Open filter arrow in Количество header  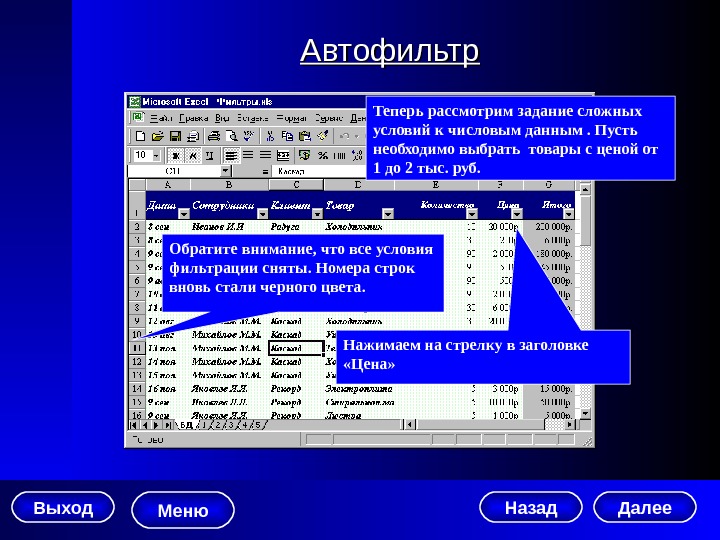472,214
